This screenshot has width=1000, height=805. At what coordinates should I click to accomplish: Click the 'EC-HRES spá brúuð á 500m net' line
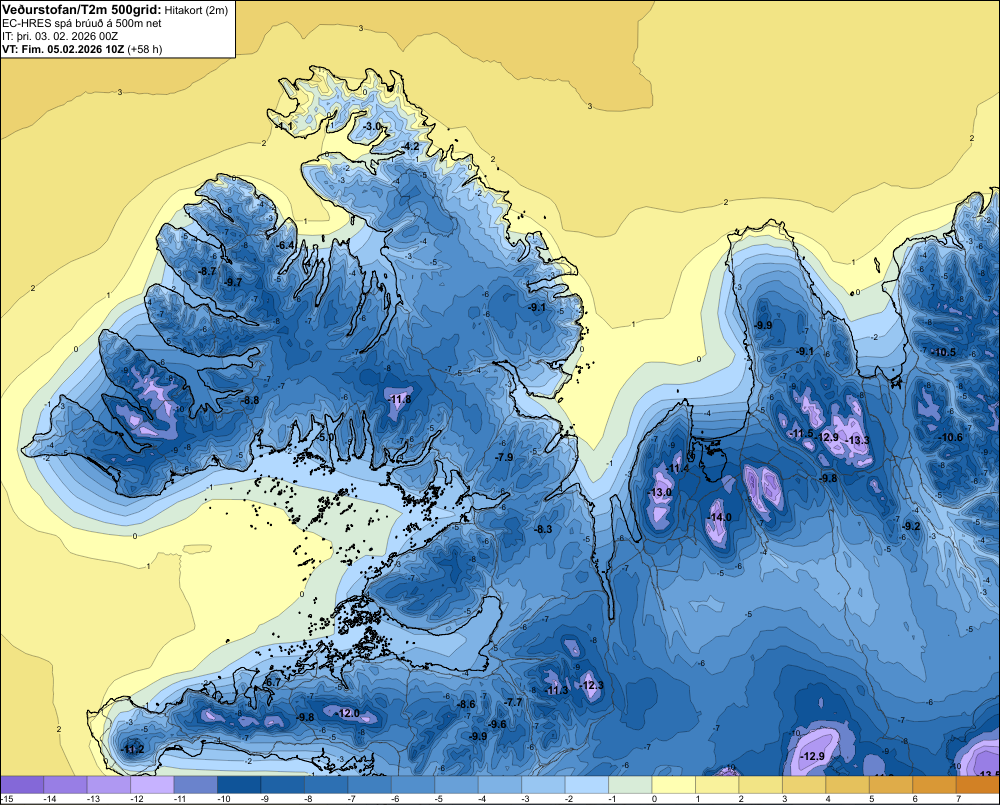[82, 24]
